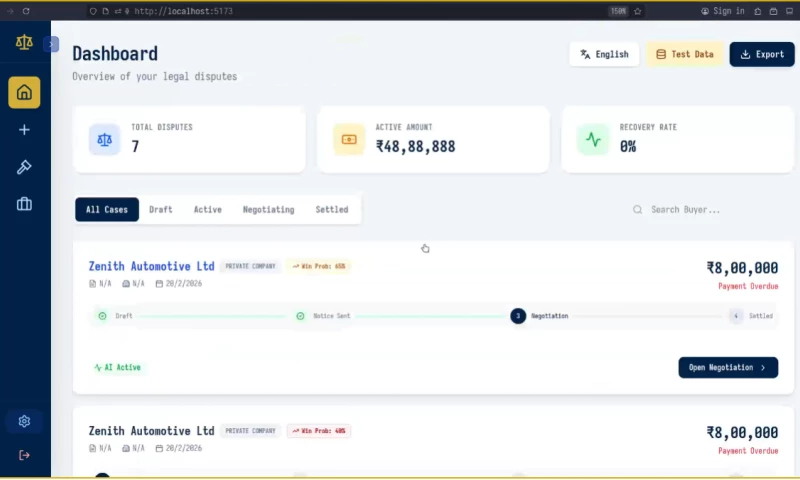Viewport: 800px width, 480px height.
Task: Click the Draft step check marker
Action: pos(103,316)
